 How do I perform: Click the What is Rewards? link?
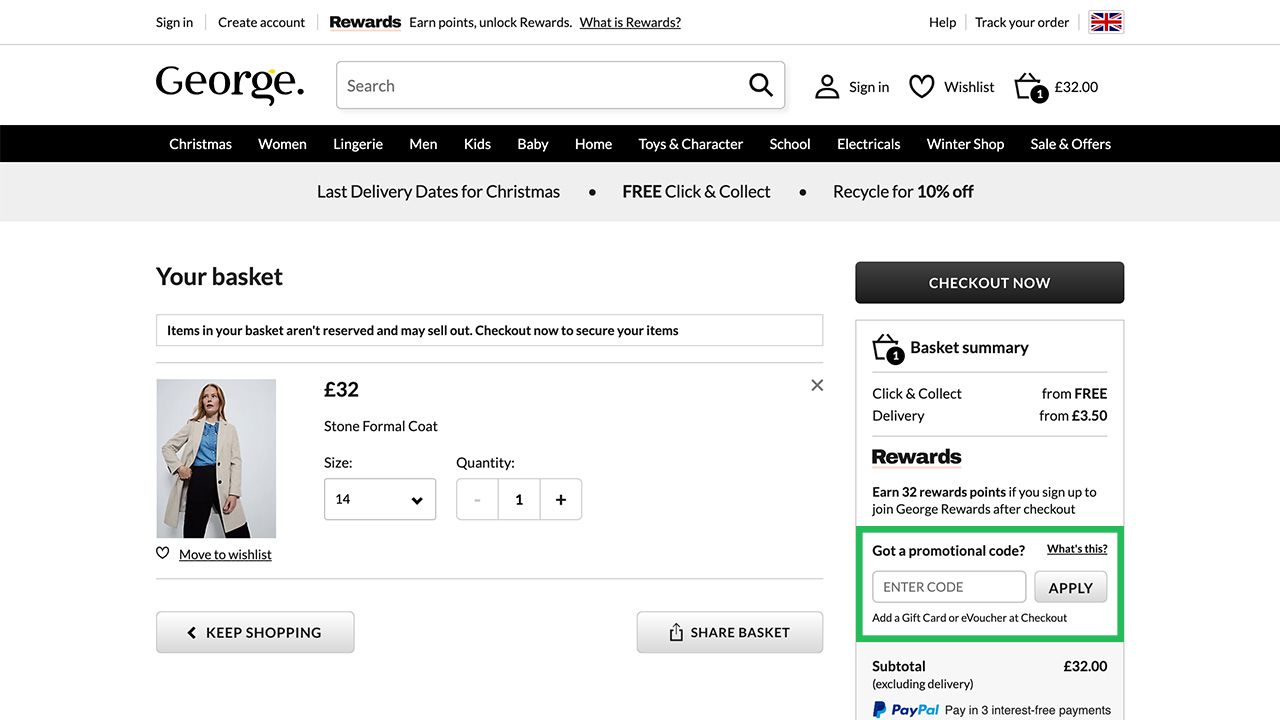(x=630, y=22)
